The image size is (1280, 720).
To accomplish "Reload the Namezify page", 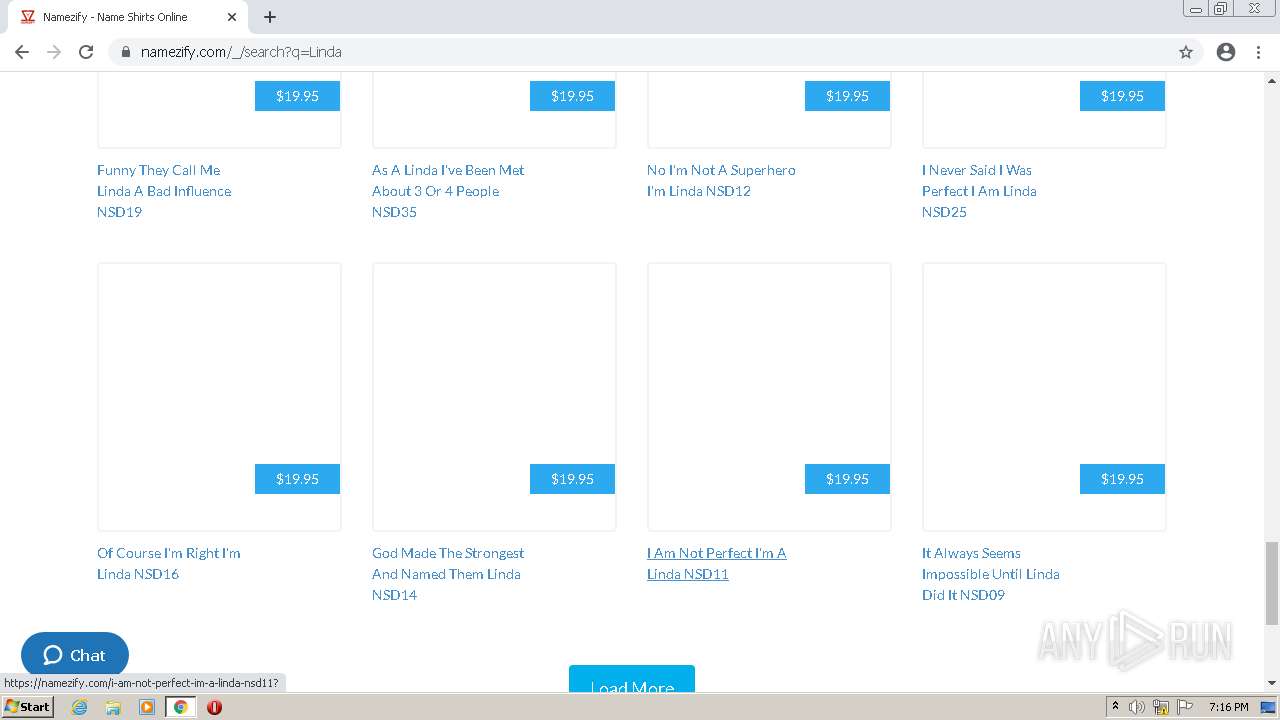I will click(86, 52).
